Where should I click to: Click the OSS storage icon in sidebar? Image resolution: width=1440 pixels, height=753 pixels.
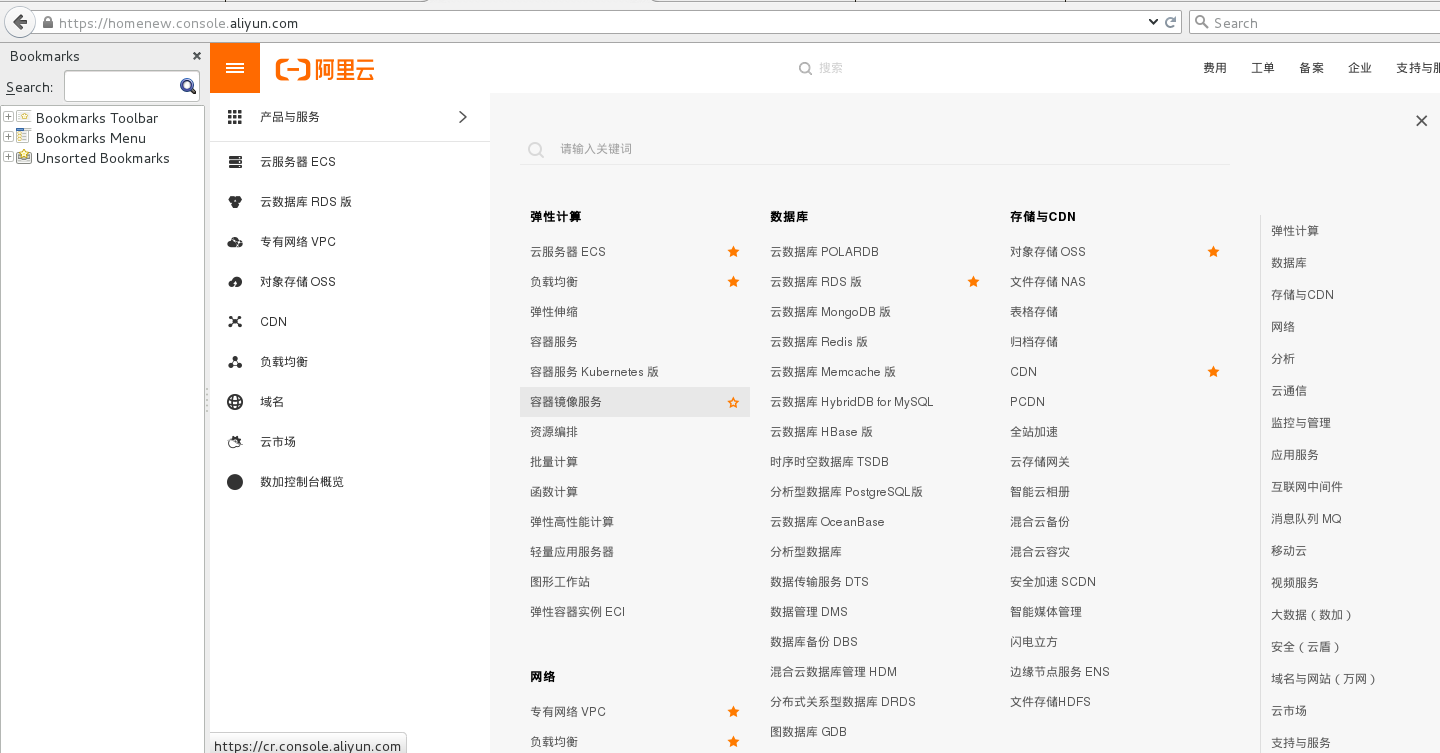(x=235, y=282)
